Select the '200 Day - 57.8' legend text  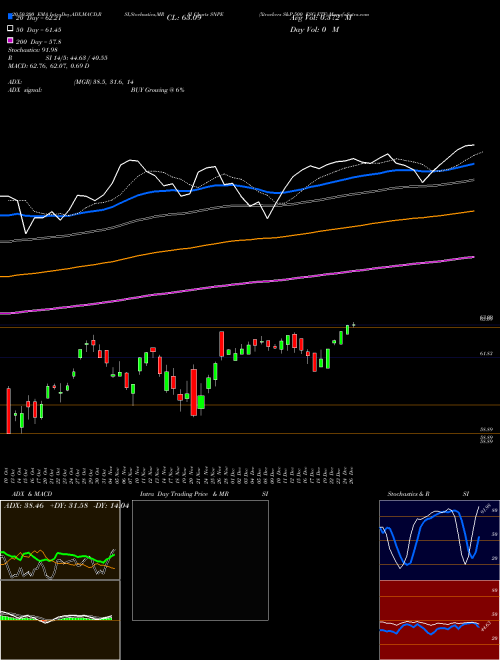[x=38, y=42]
